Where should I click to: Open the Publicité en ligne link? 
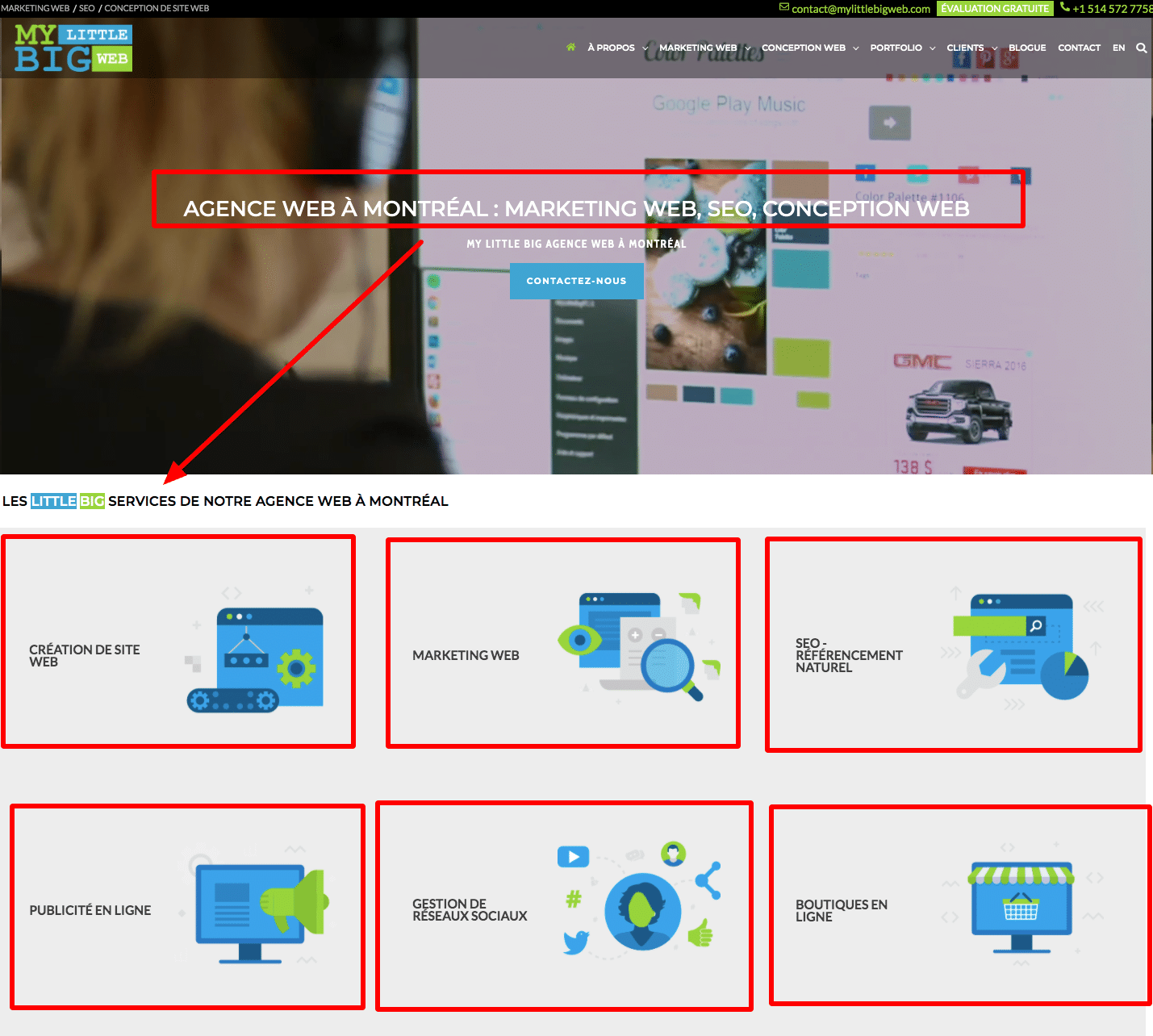point(90,910)
